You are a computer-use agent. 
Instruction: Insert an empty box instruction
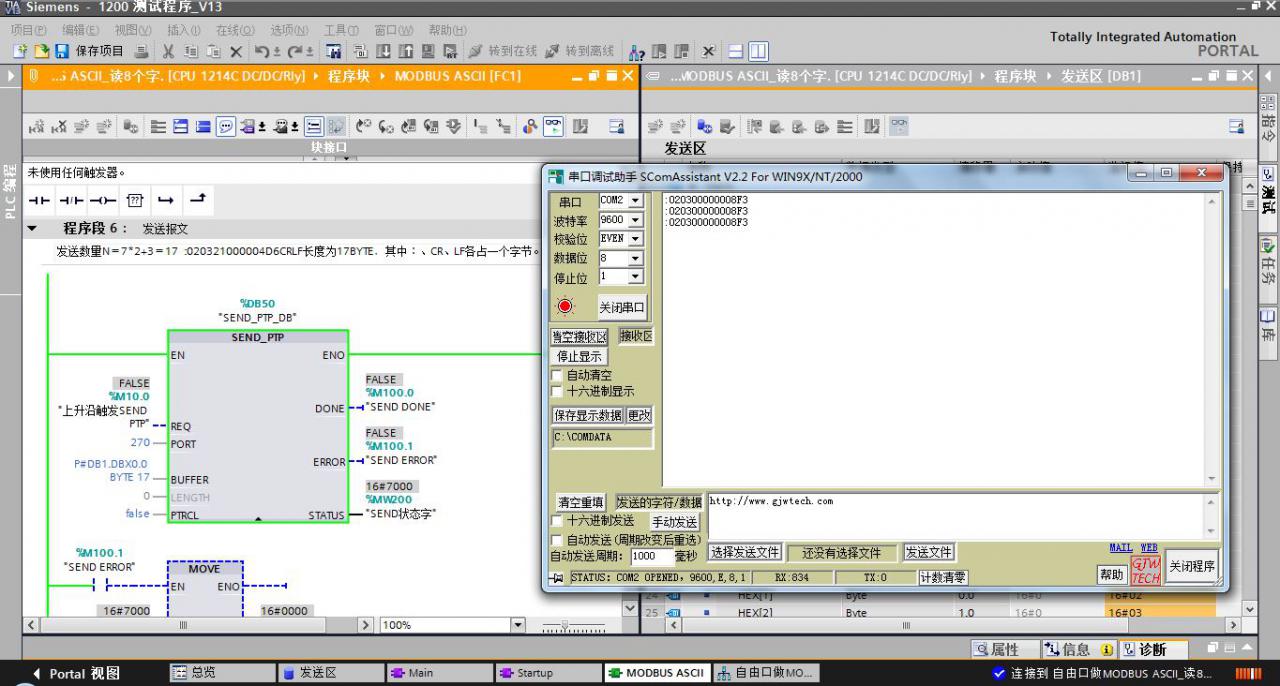[134, 200]
